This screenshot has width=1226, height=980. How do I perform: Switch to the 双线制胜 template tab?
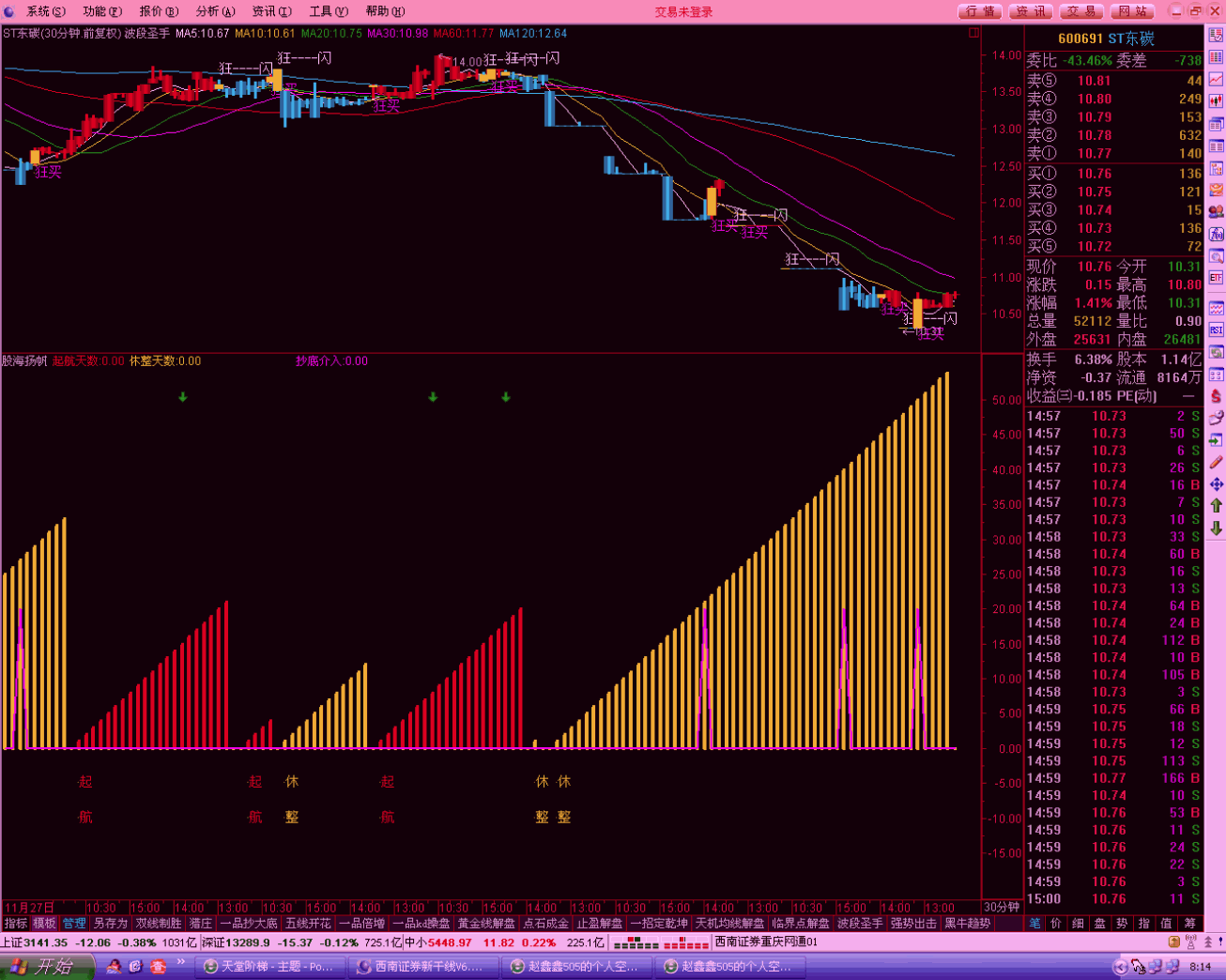coord(159,924)
